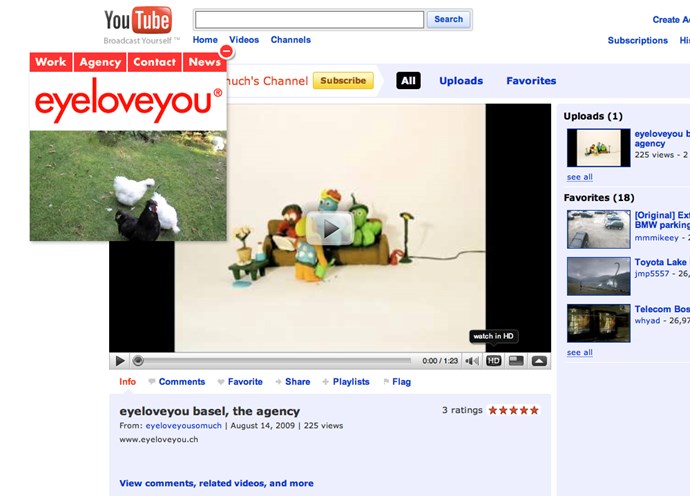Viewport: 690px width, 496px height.
Task: Click the play button in player control bar
Action: pos(120,361)
